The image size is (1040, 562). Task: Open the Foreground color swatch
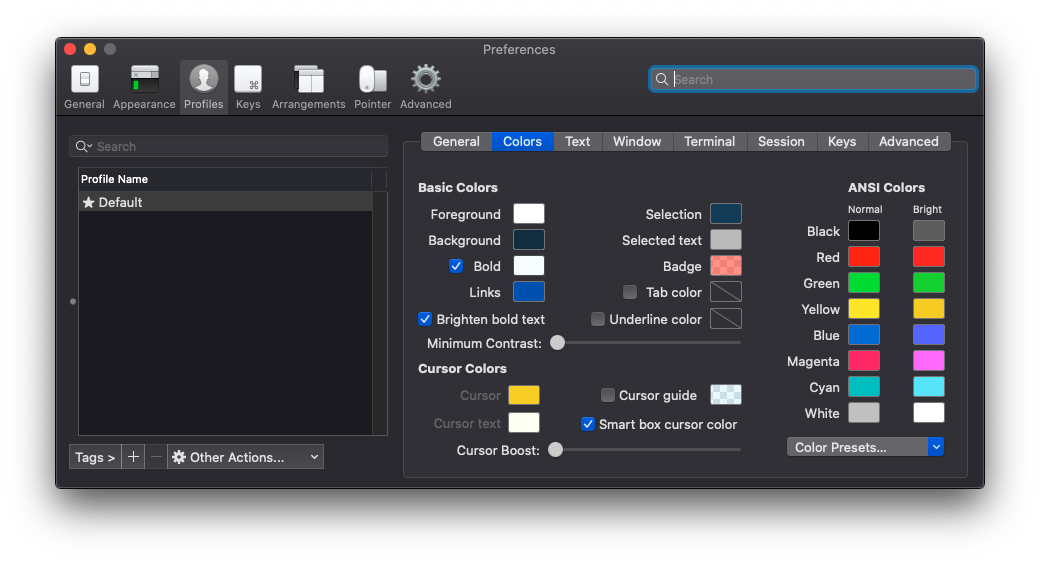pos(529,214)
